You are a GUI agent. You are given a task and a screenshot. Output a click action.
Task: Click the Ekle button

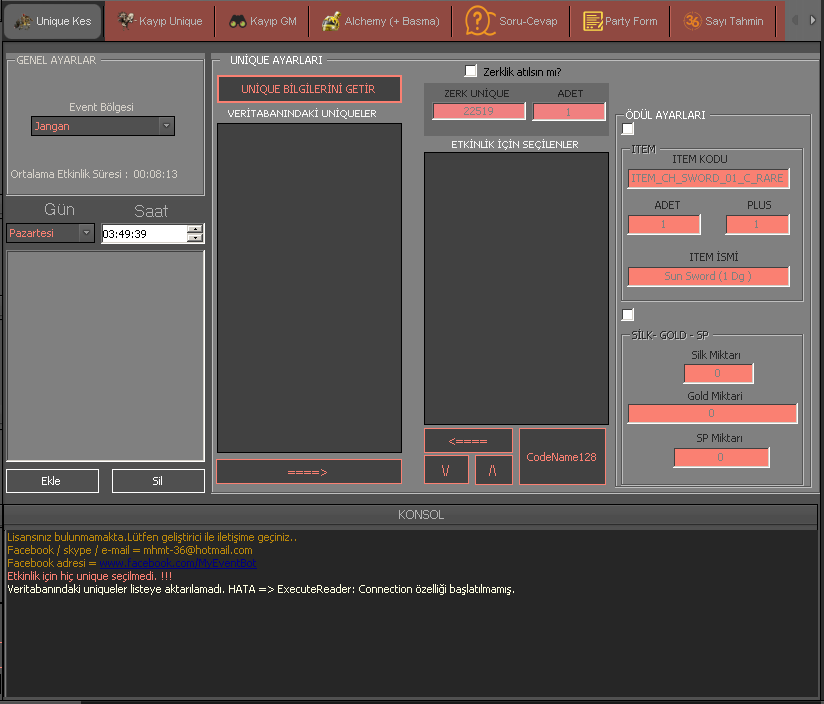point(53,481)
